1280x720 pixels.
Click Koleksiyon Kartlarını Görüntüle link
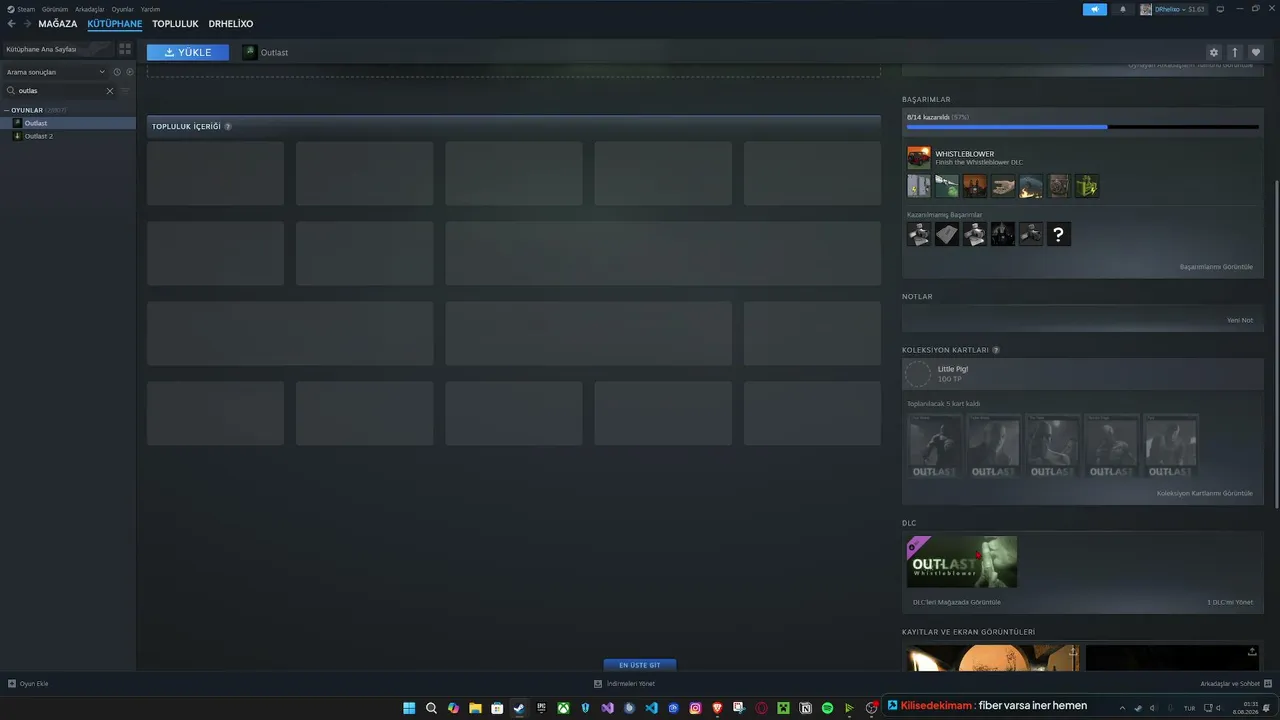point(1205,493)
